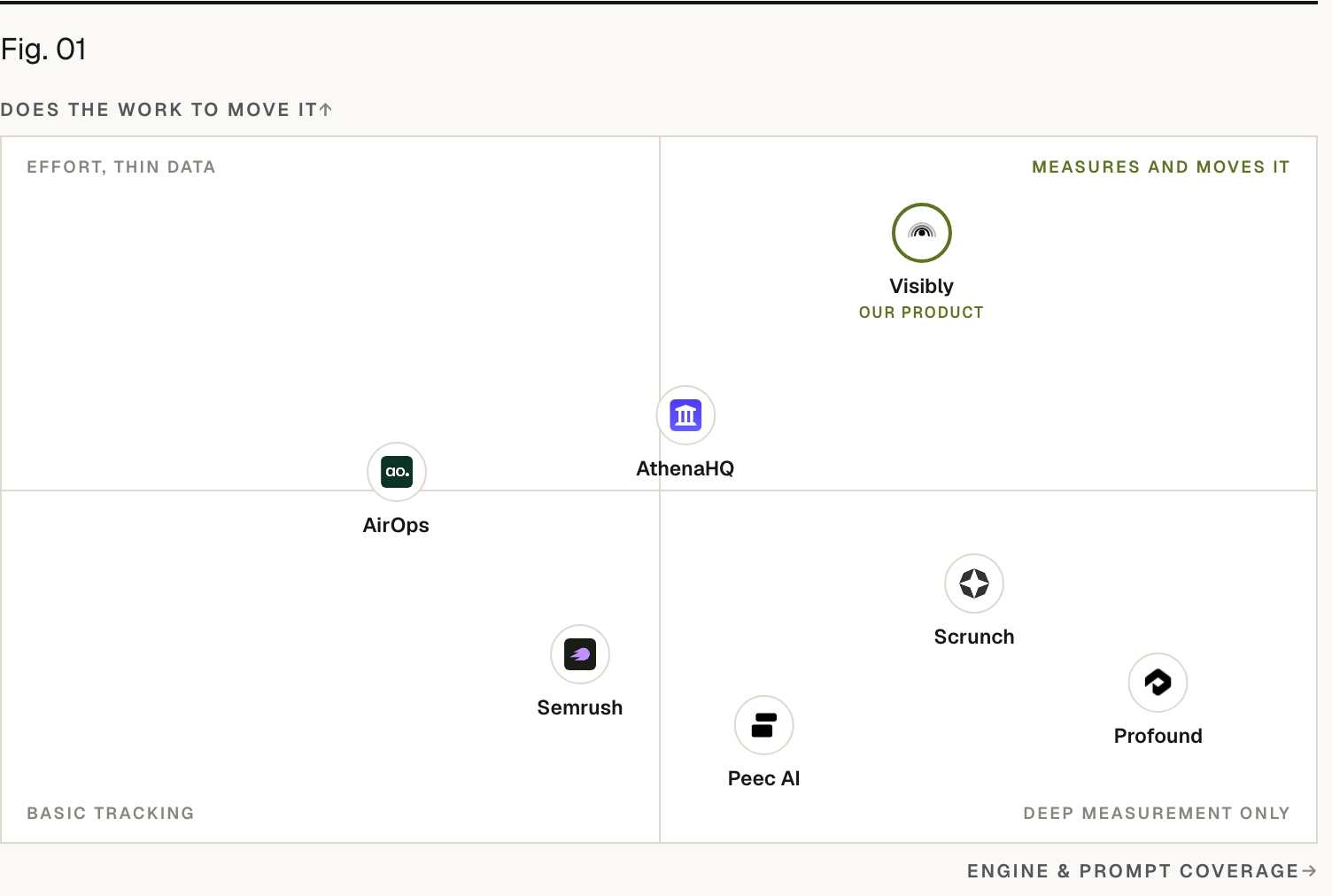The width and height of the screenshot is (1332, 896).
Task: Click the 'MEASURES AND MOVES IT' quadrant label
Action: (1161, 167)
